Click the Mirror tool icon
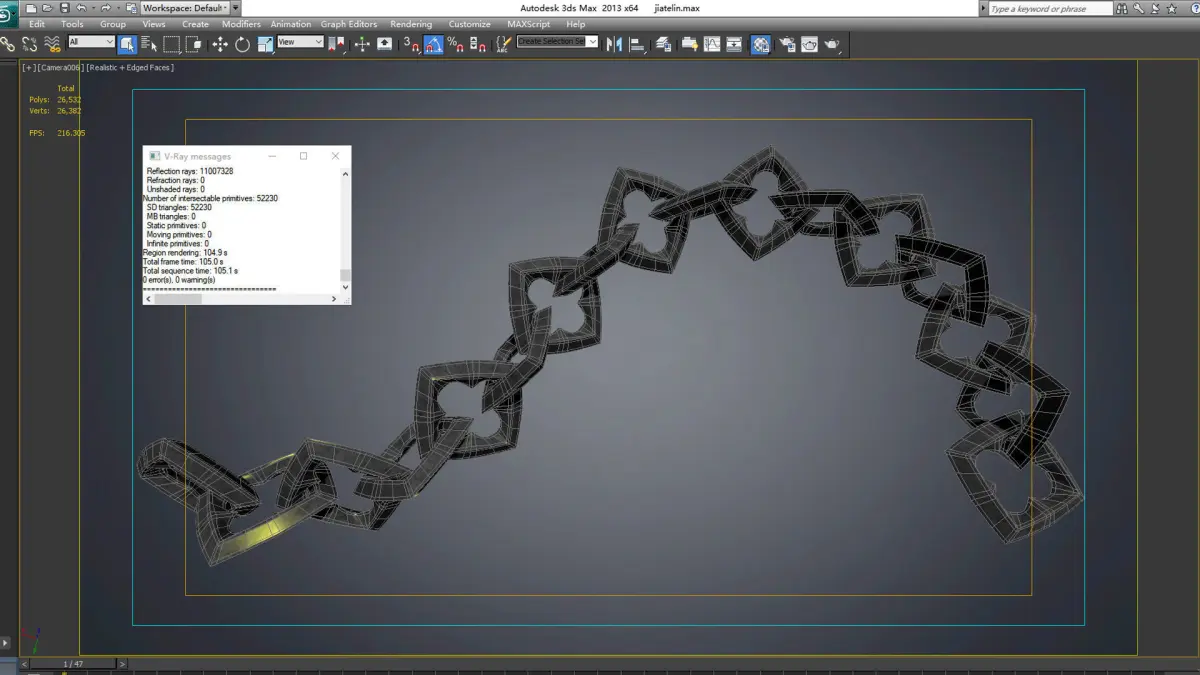Viewport: 1200px width, 675px height. tap(614, 44)
